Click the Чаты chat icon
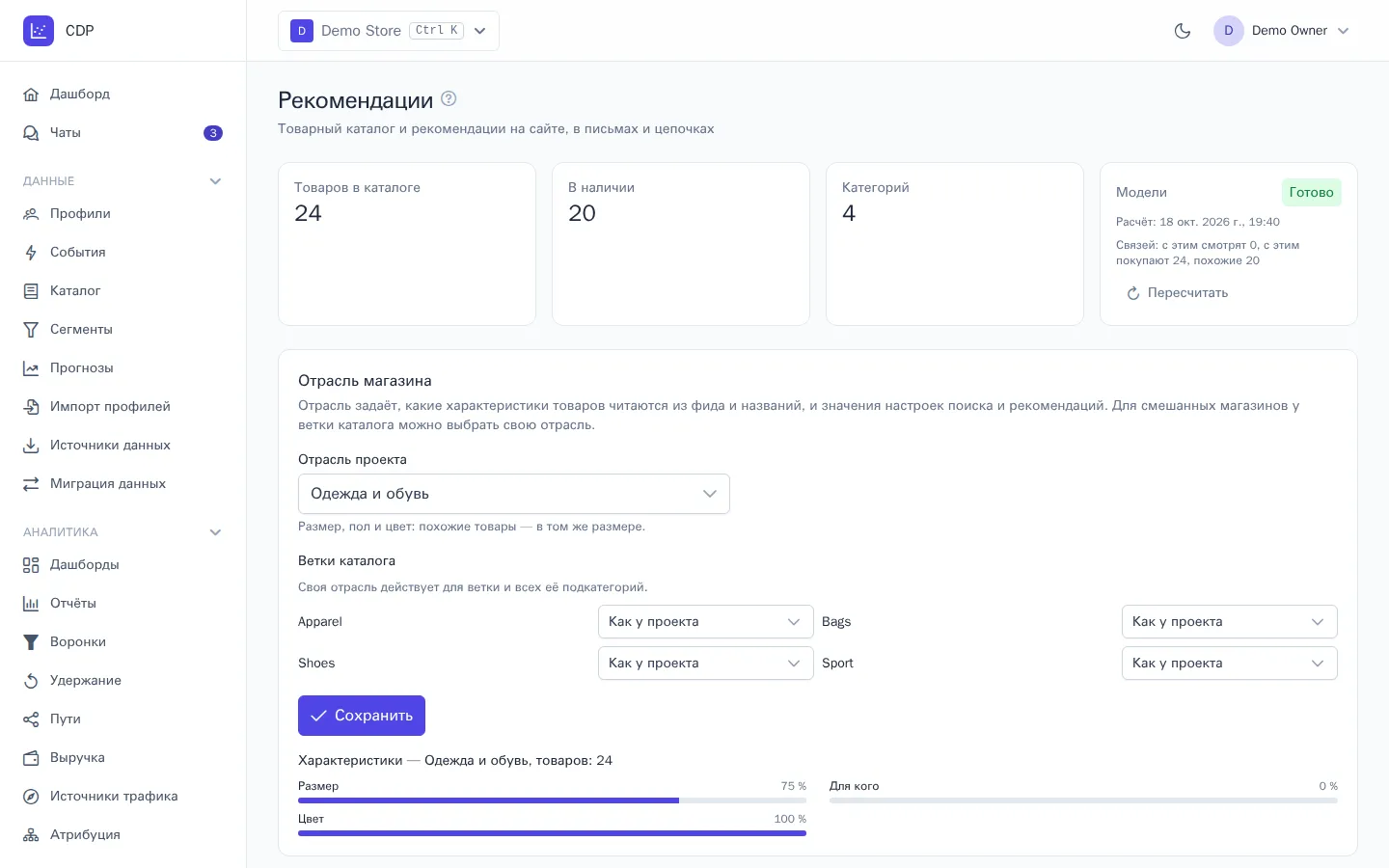This screenshot has height=868, width=1389. tap(31, 133)
